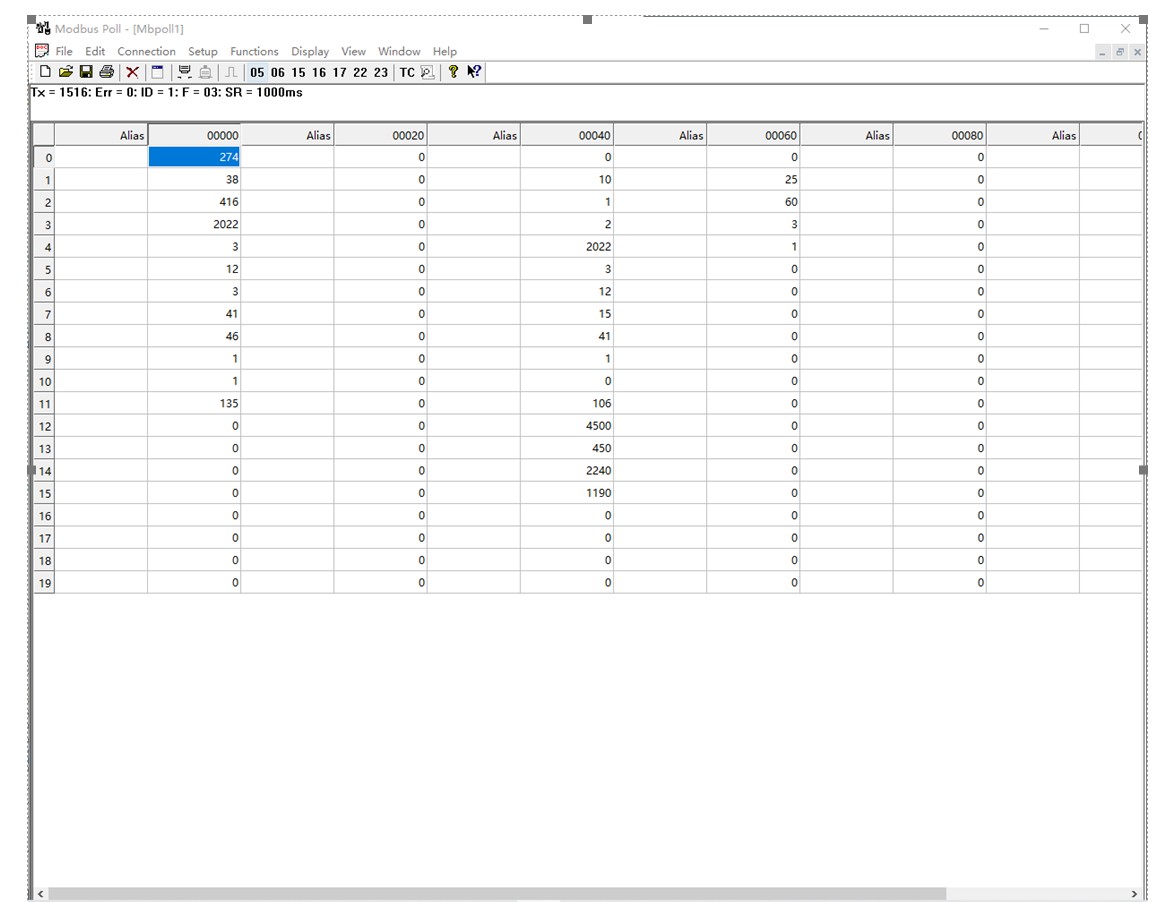Open function 06 write single register
The image size is (1161, 902).
(x=278, y=72)
